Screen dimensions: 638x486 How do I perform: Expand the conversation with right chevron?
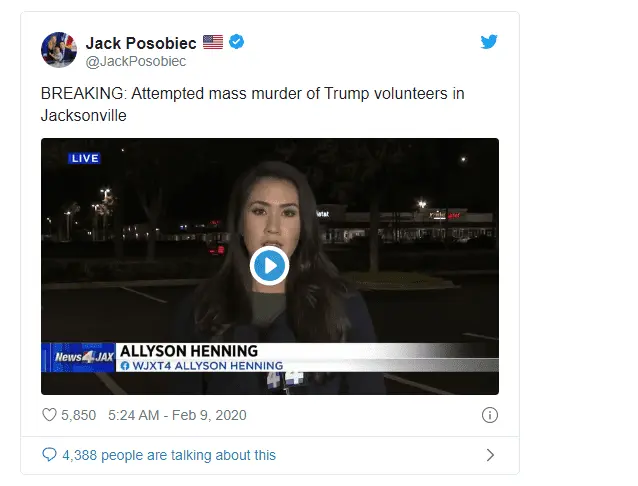tap(490, 455)
